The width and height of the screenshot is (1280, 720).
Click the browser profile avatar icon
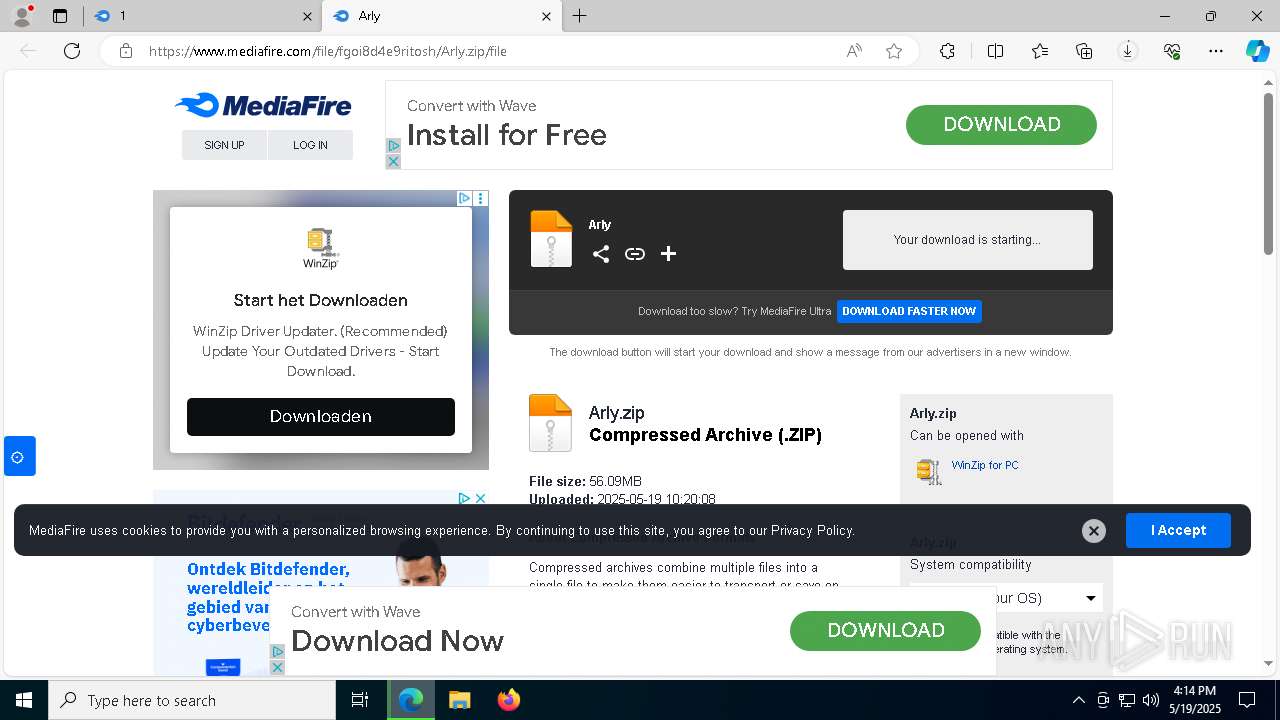[x=22, y=16]
